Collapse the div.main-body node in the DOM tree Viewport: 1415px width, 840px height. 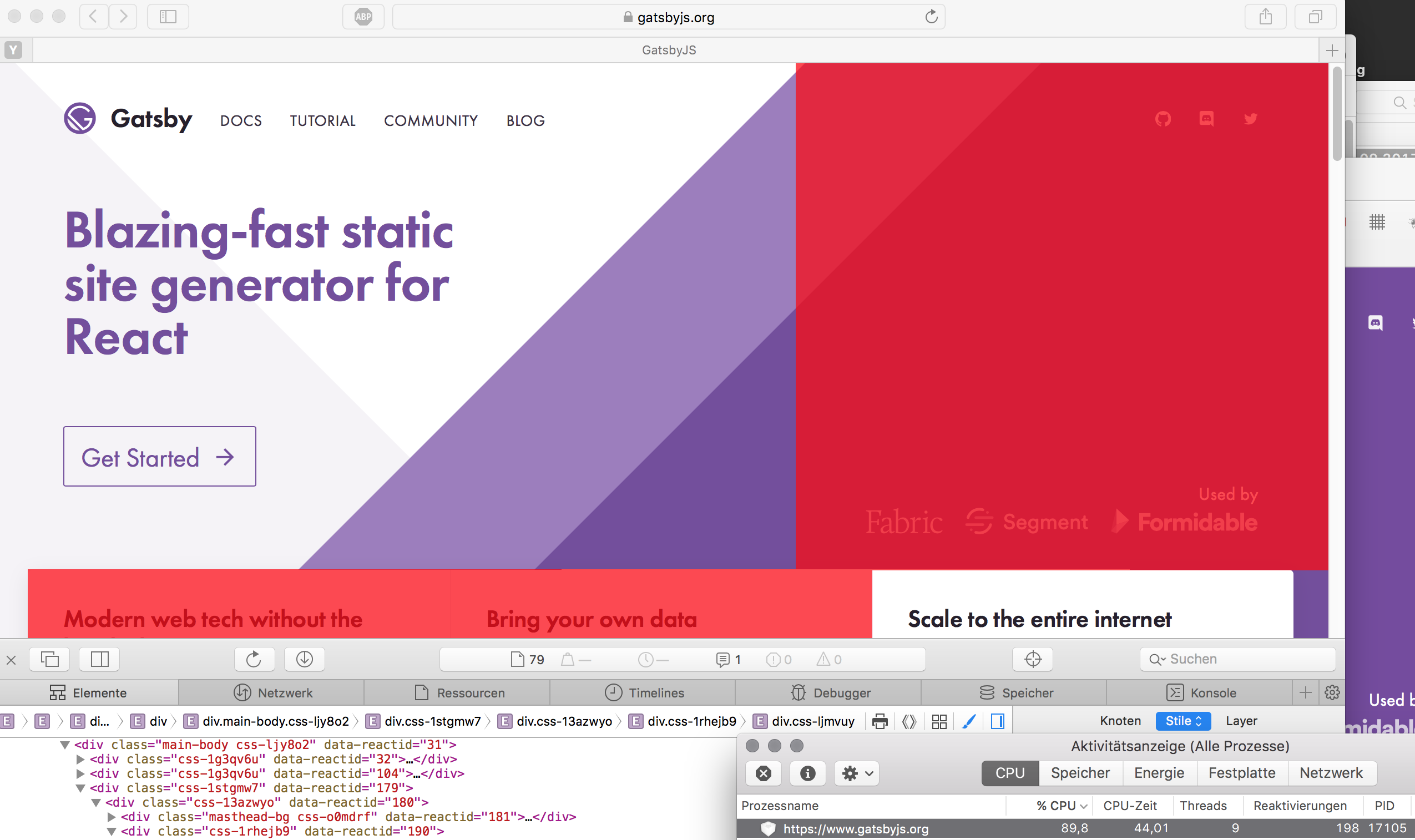click(64, 745)
